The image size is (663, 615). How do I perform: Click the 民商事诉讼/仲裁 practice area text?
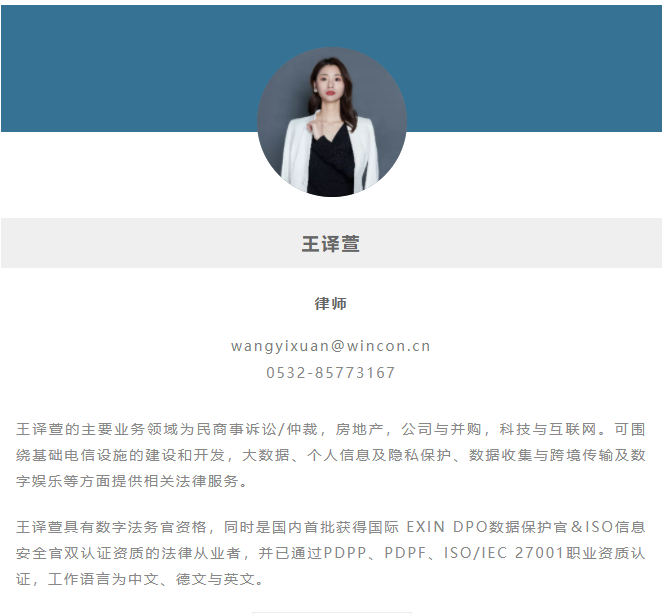(x=257, y=429)
